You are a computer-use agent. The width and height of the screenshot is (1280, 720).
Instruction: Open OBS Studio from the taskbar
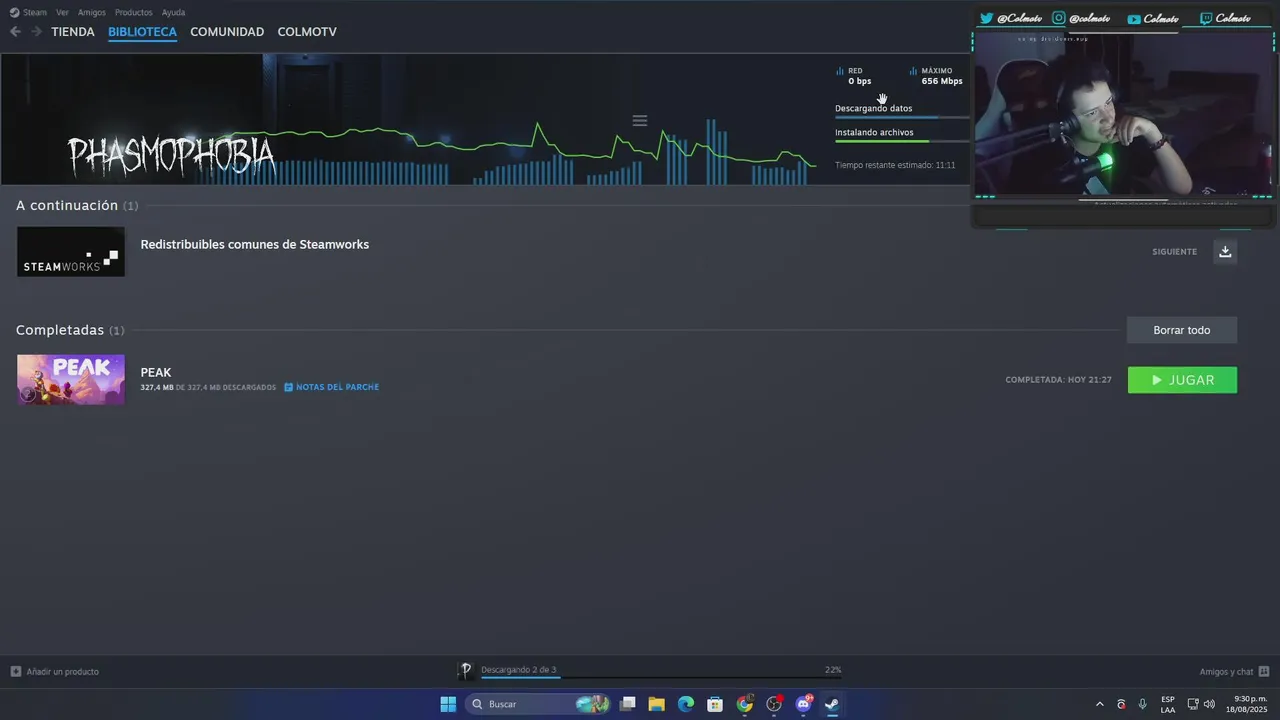click(774, 704)
